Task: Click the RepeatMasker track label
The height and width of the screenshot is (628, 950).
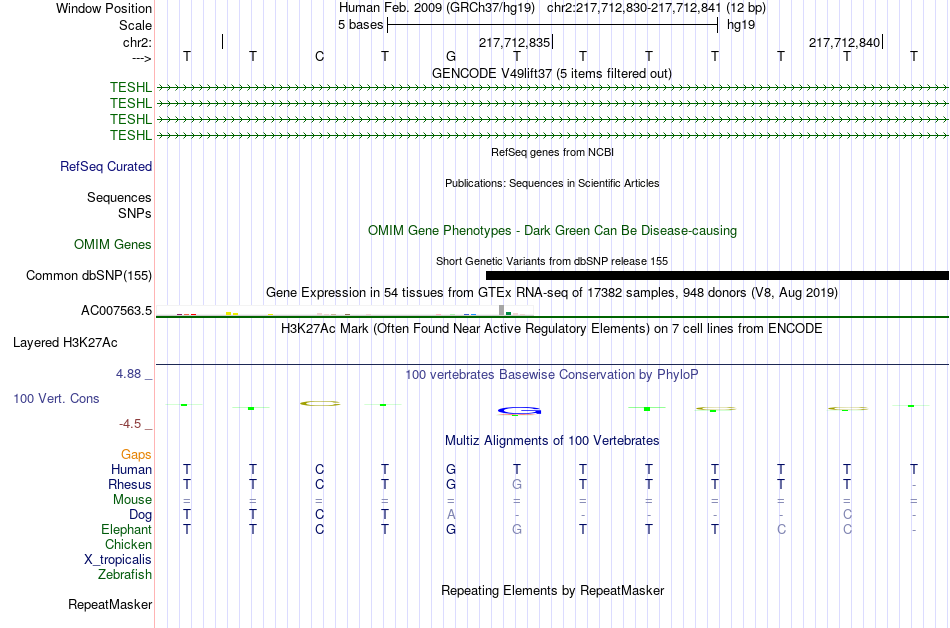Action: pos(110,604)
